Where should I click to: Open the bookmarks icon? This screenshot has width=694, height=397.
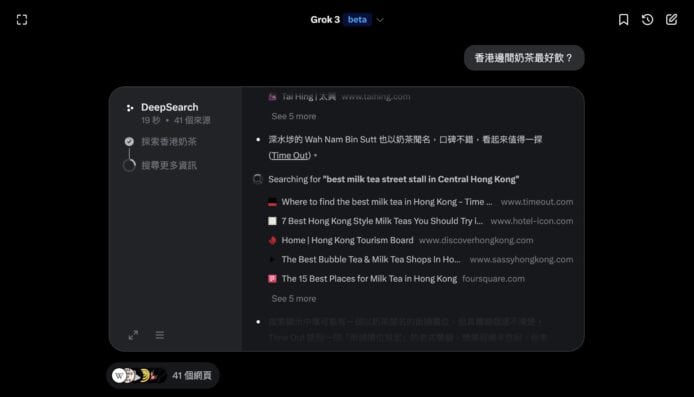pyautogui.click(x=623, y=19)
